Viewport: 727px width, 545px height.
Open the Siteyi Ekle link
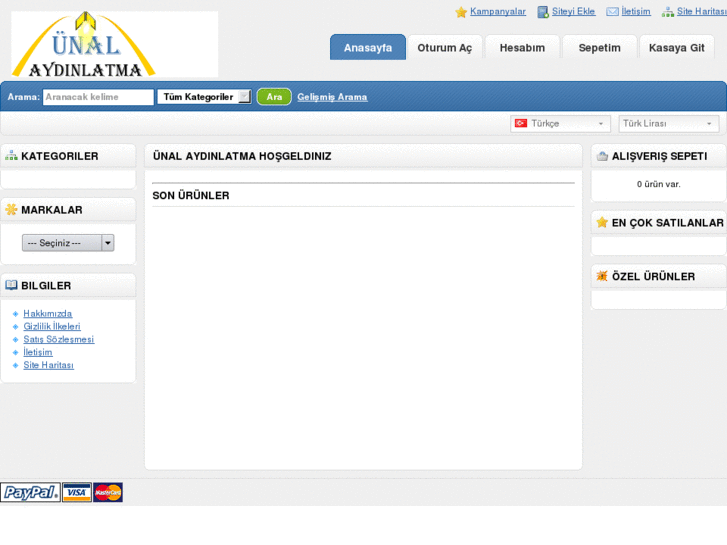click(x=573, y=12)
